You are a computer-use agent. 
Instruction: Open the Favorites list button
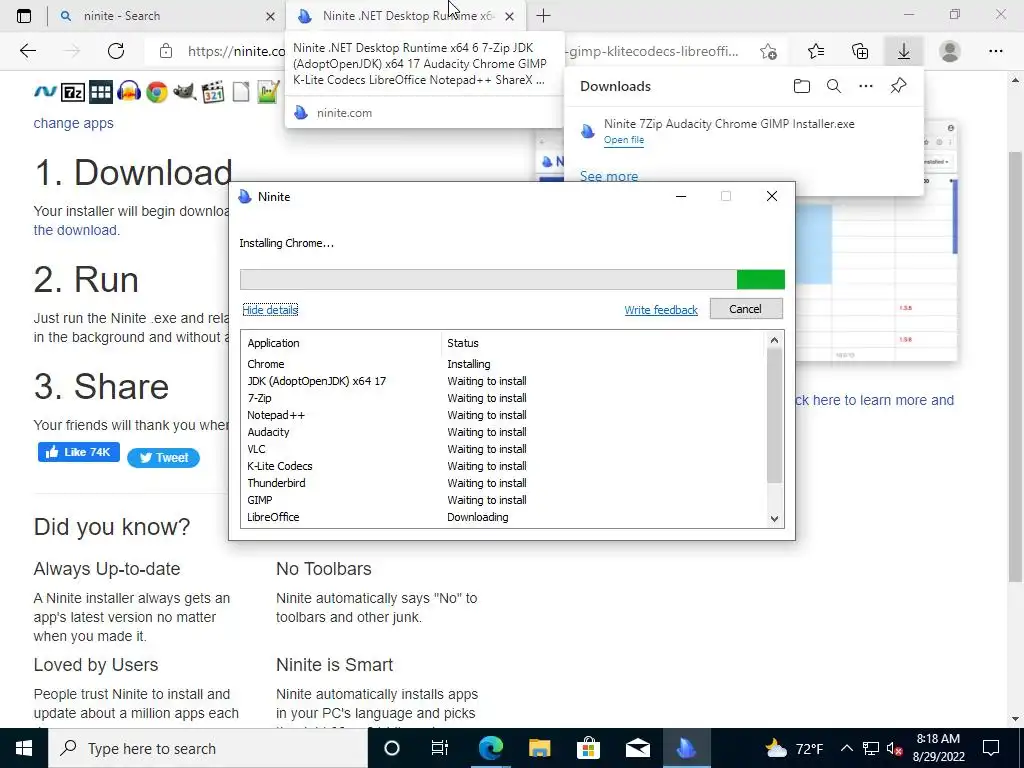pyautogui.click(x=816, y=51)
